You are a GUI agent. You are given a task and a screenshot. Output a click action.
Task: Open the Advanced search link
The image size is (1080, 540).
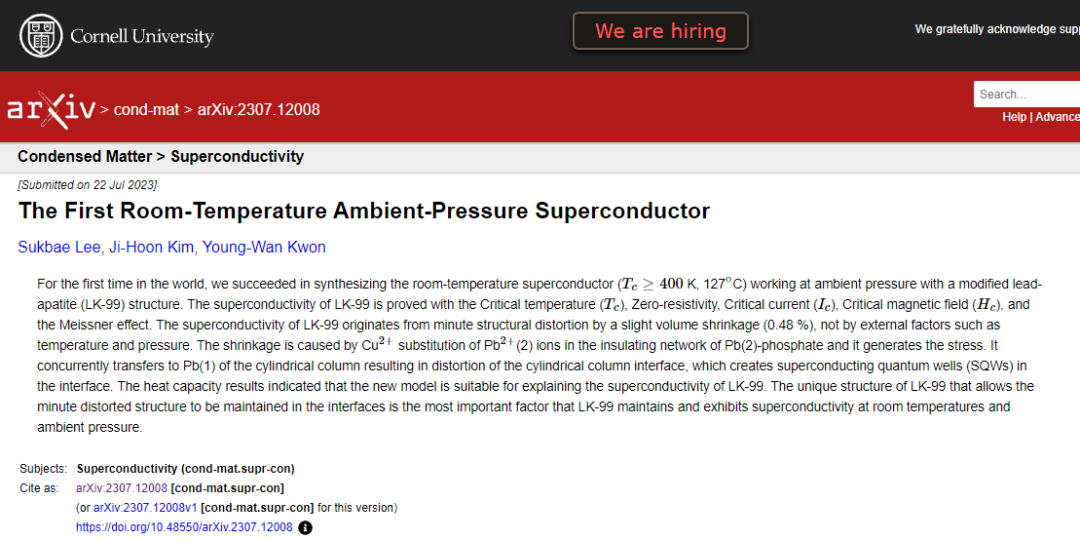click(x=1057, y=117)
